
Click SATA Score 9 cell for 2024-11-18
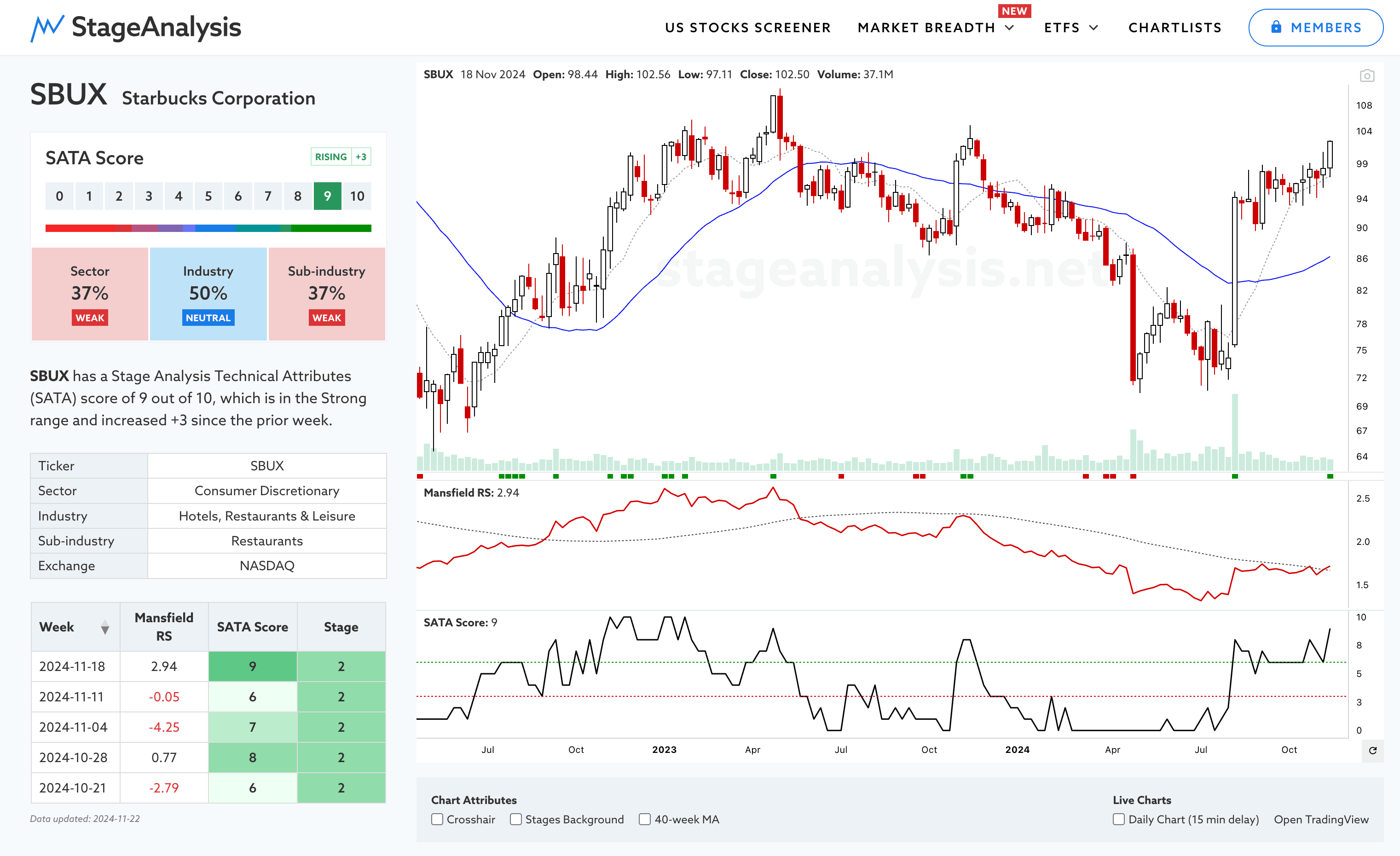[x=252, y=666]
